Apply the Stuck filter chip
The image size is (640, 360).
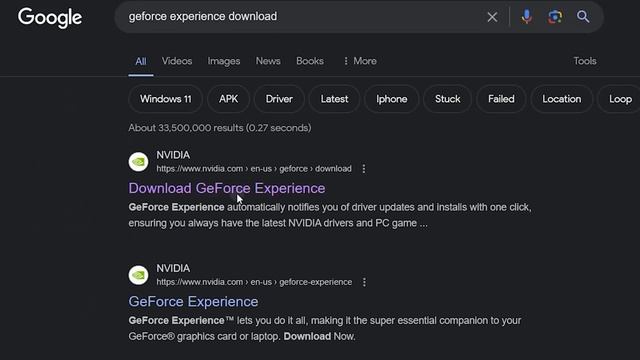447,99
